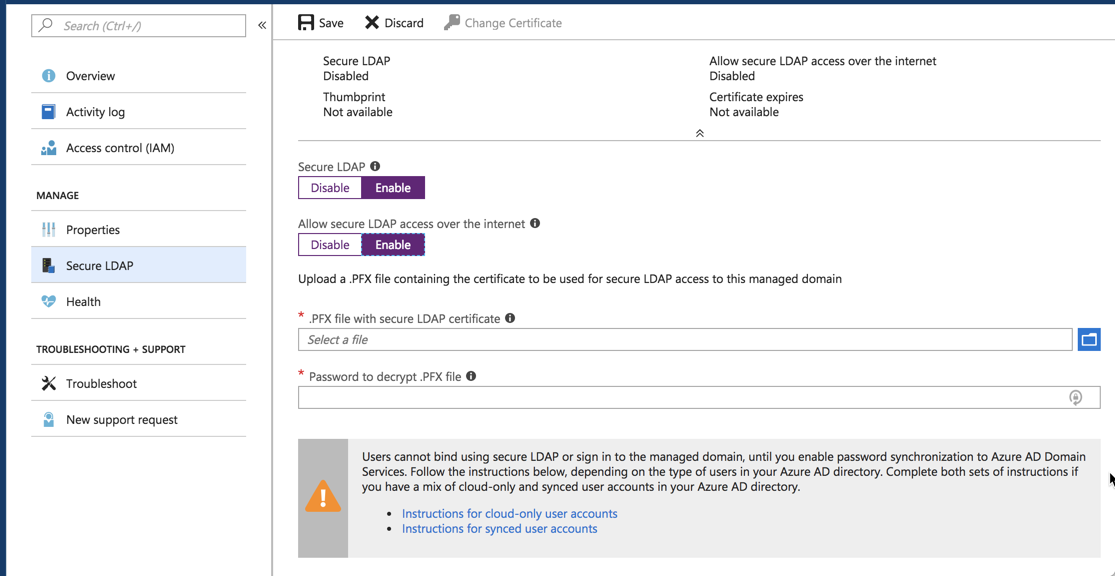Open Overview menu item

139,75
